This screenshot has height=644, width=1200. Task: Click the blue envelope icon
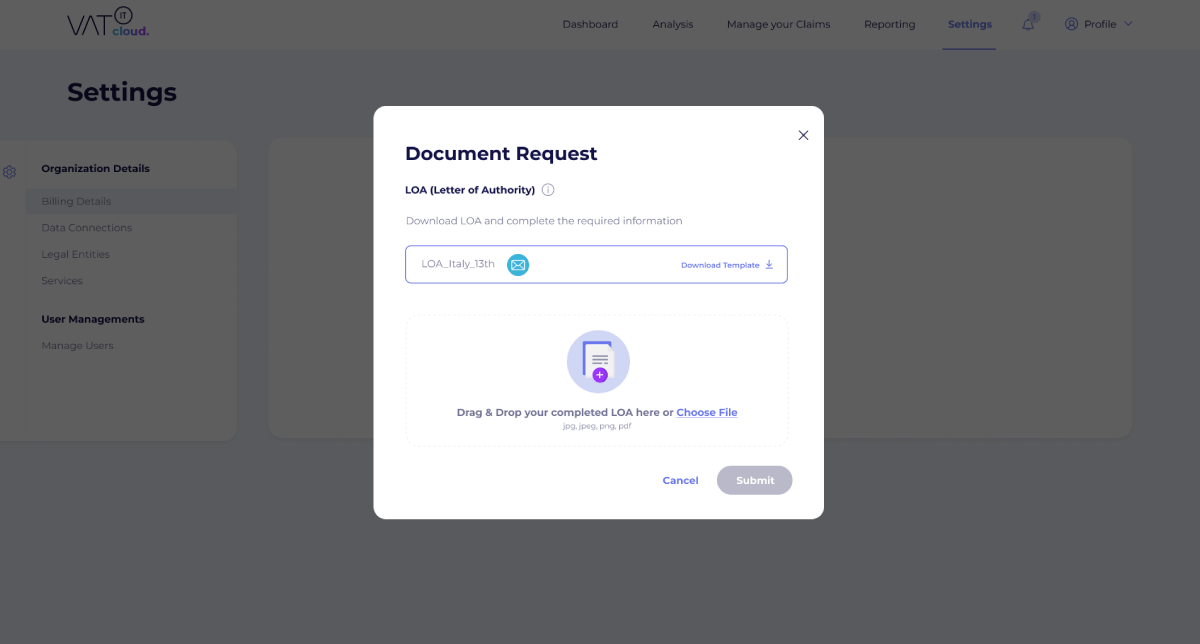518,265
